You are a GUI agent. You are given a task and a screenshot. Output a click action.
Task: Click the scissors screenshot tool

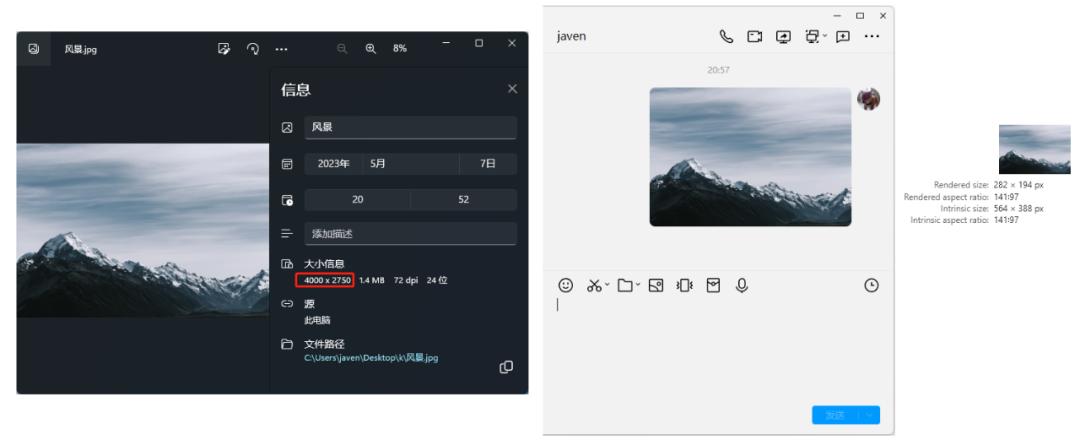(594, 285)
